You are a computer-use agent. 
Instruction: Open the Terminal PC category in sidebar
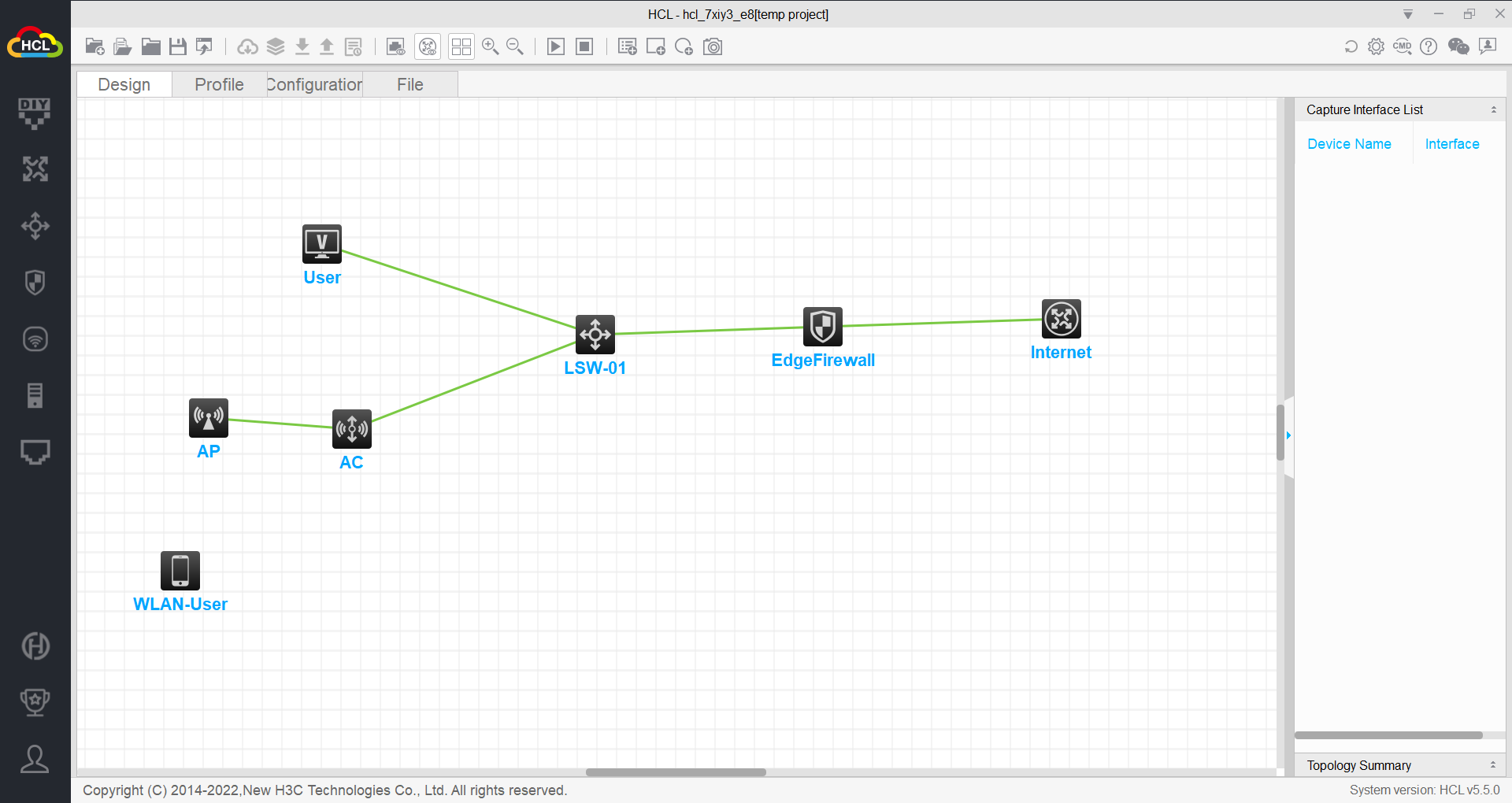tap(35, 452)
